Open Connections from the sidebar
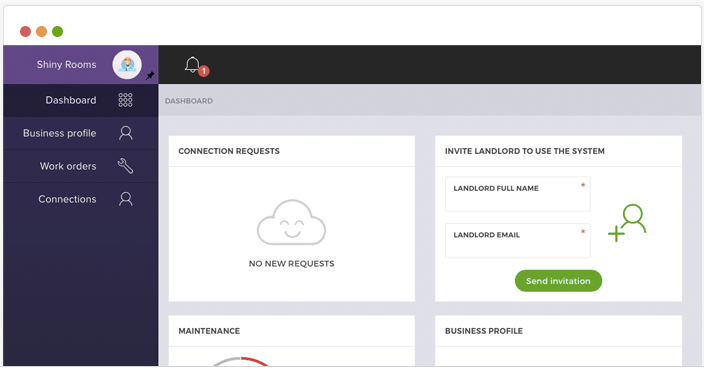 (x=81, y=199)
